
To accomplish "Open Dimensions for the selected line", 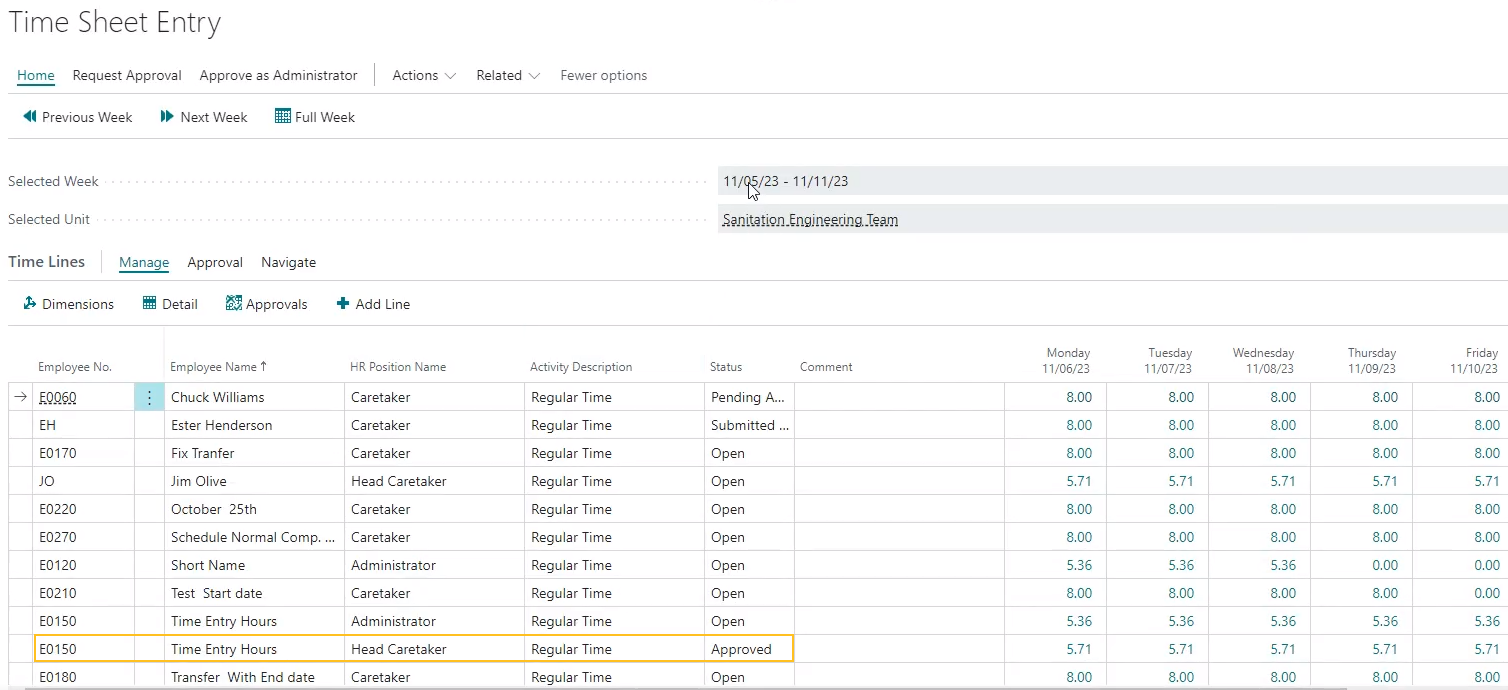I will click(x=68, y=304).
